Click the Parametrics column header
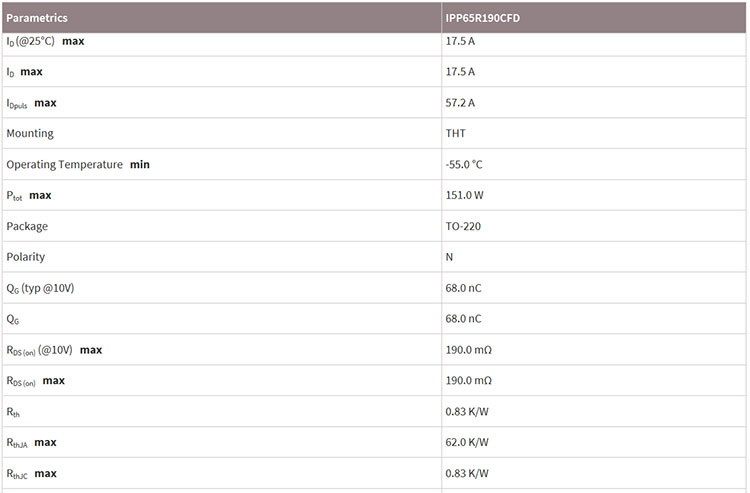This screenshot has height=493, width=750. click(37, 18)
